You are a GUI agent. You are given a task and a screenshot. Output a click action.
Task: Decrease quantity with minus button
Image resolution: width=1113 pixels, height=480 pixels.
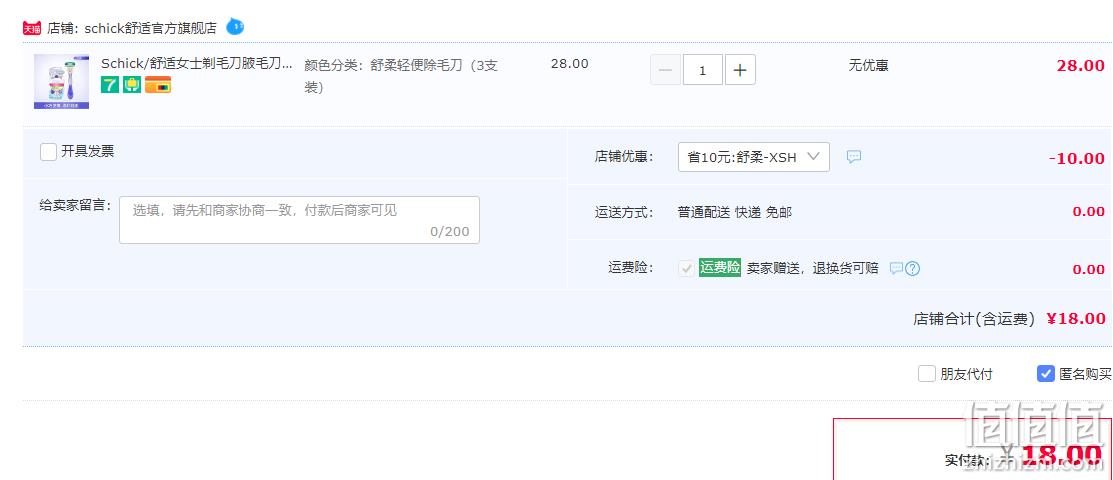click(665, 70)
